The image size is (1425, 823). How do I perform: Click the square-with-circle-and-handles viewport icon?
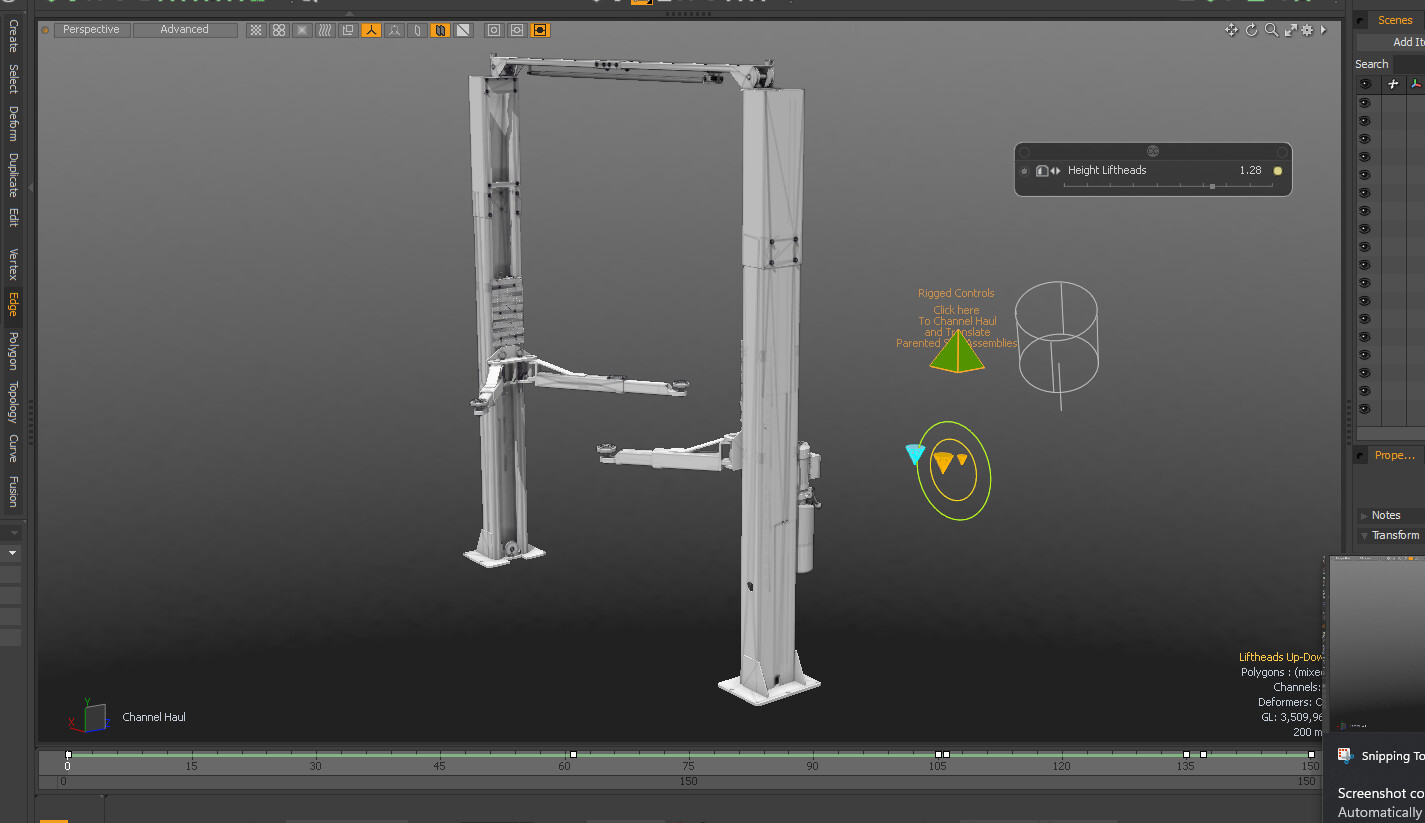[x=517, y=30]
